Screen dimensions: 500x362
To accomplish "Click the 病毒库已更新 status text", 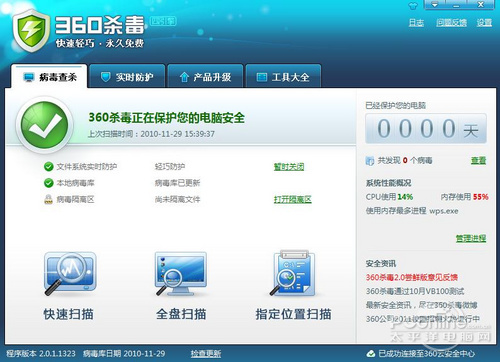I will click(x=177, y=183).
